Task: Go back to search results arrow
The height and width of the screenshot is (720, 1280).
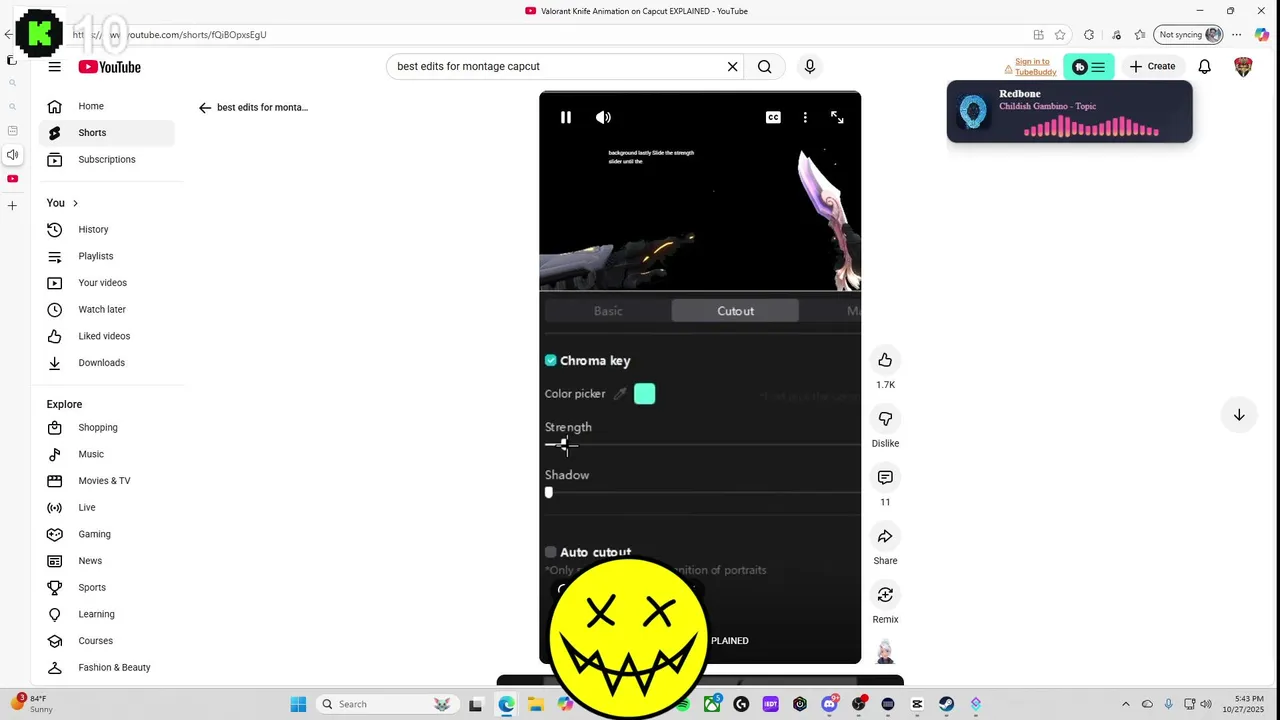Action: 205,107
